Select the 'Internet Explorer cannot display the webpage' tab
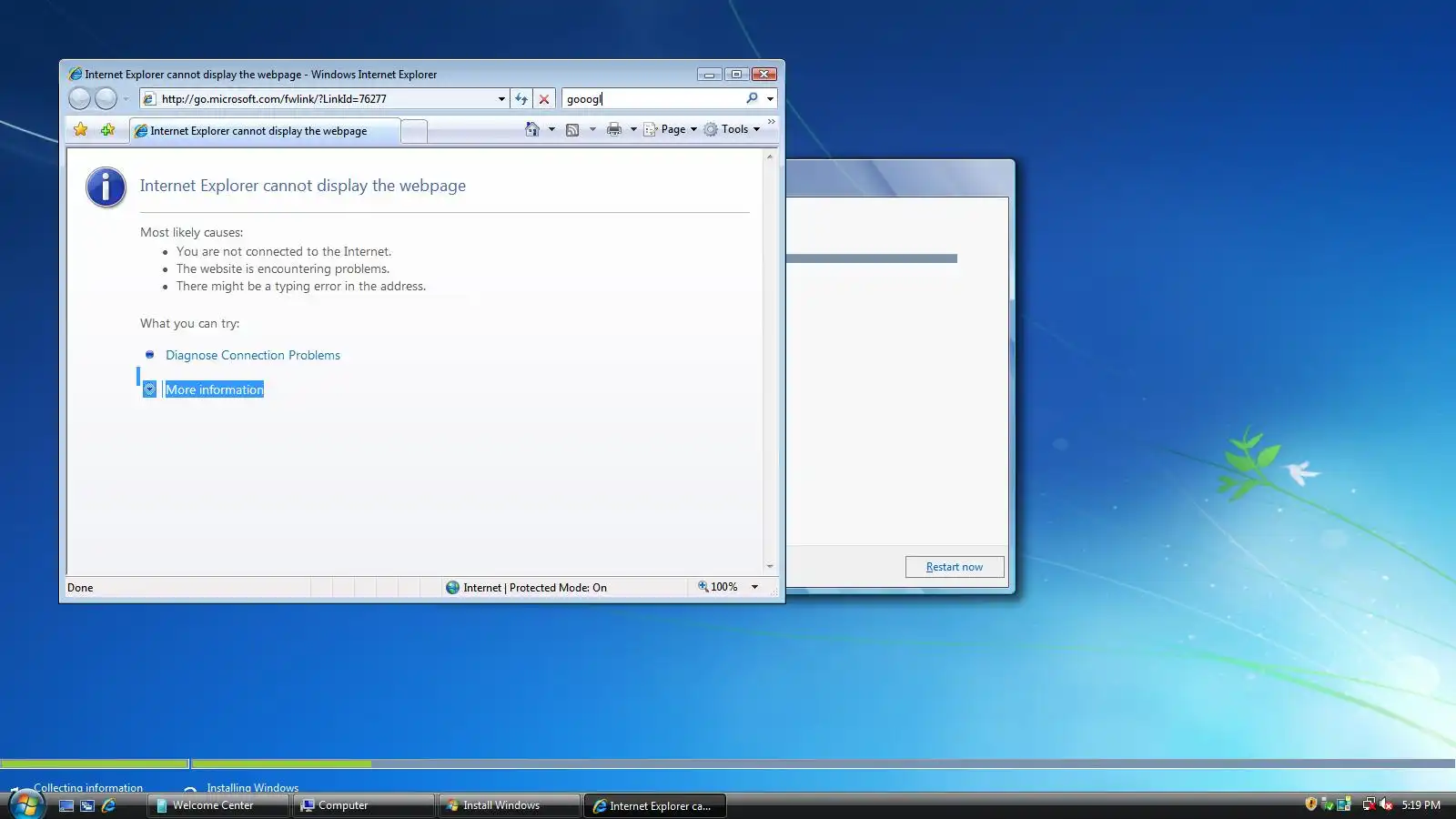Screen dimensions: 1456x819 click(265, 131)
